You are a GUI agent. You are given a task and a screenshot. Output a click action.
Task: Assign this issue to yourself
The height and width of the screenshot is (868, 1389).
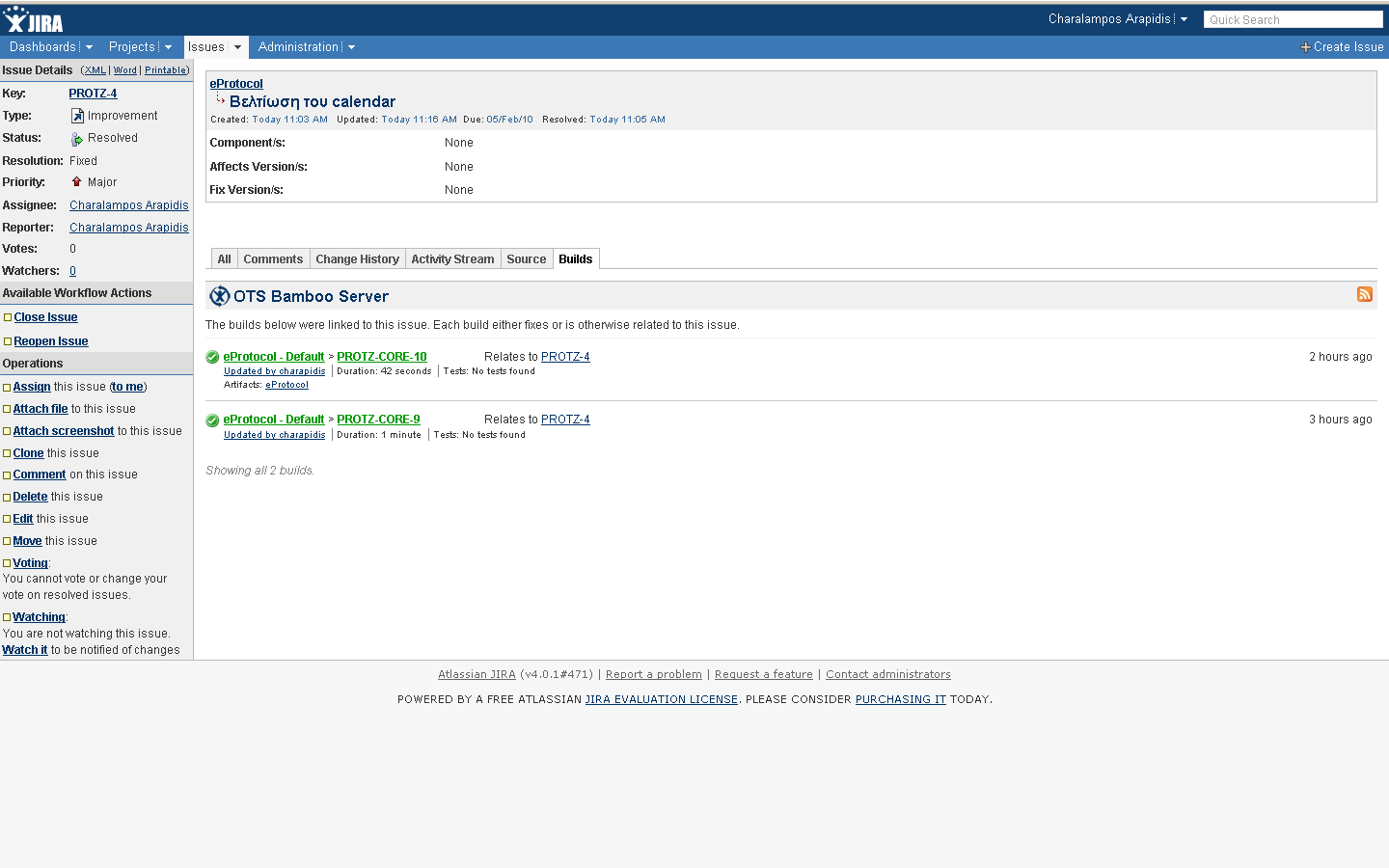127,386
